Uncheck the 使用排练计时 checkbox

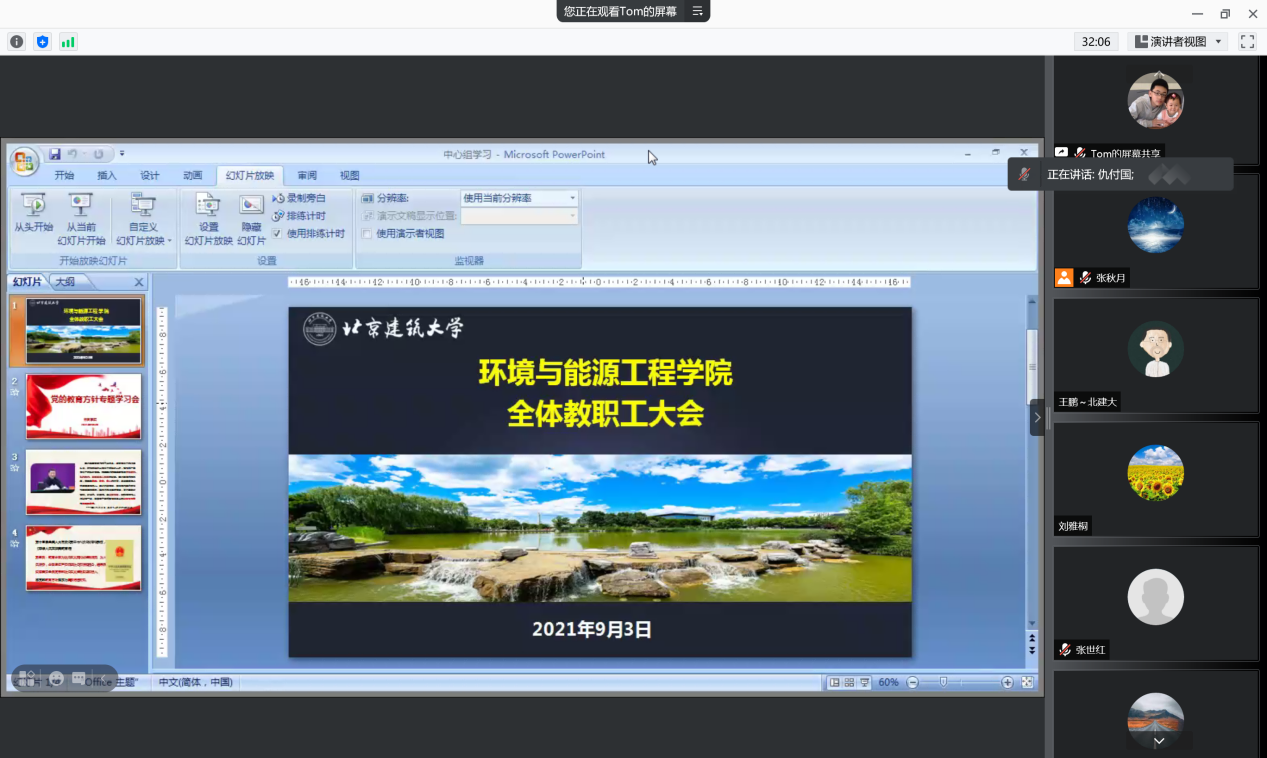(x=277, y=234)
